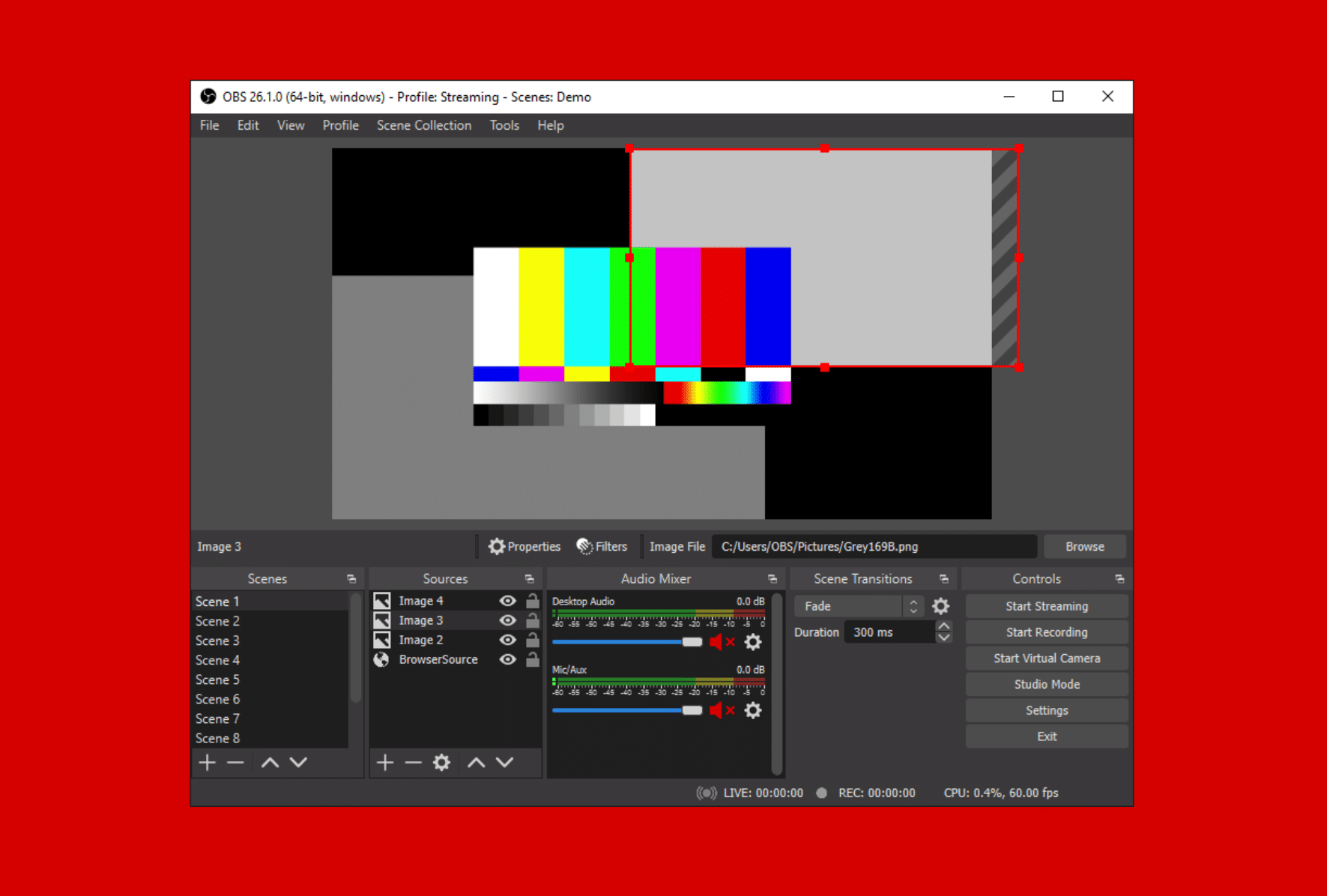Open source properties gear in Sources toolbar
This screenshot has height=896, width=1327.
tap(442, 763)
